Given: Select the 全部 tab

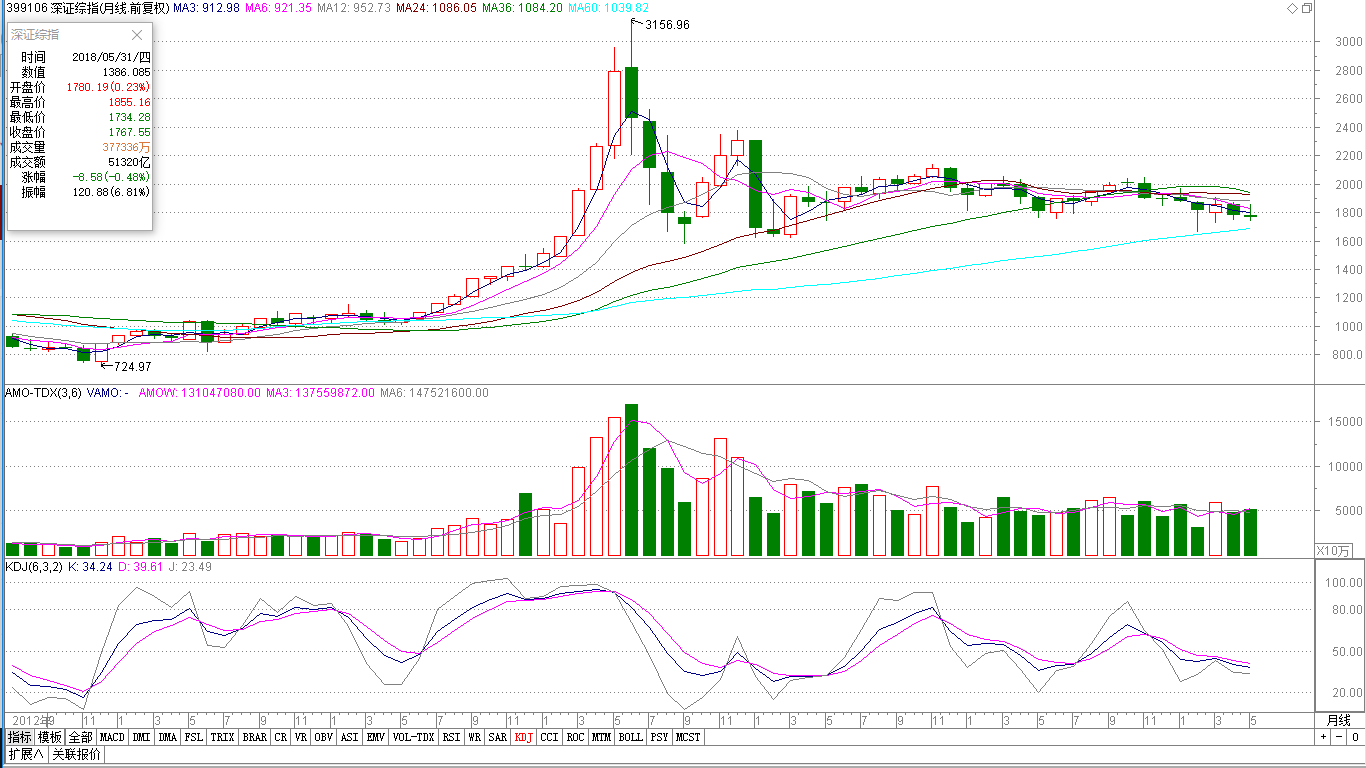Looking at the screenshot, I should (x=81, y=737).
